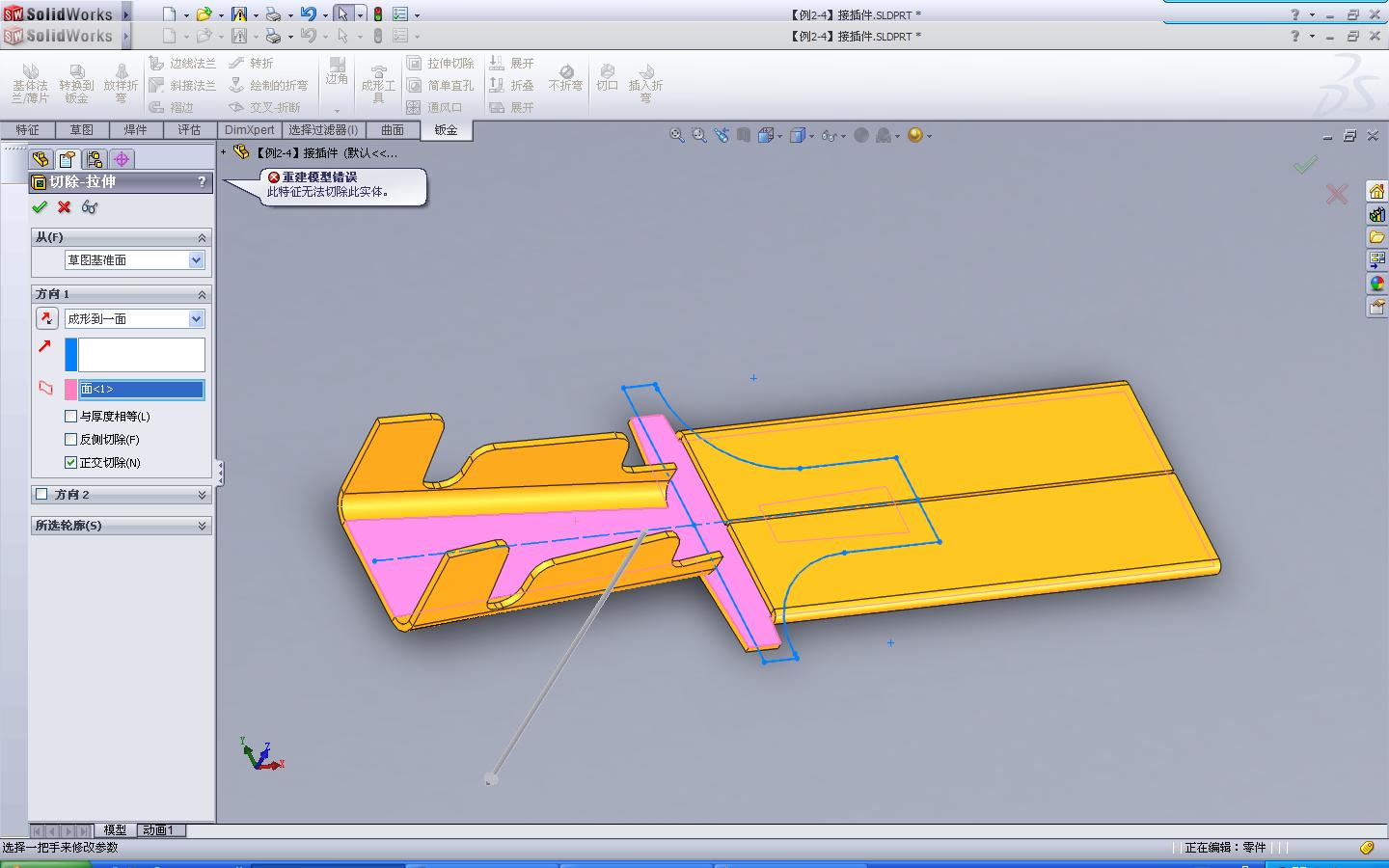Click the status bar tag icon
Image resolution: width=1389 pixels, height=868 pixels.
click(1367, 848)
